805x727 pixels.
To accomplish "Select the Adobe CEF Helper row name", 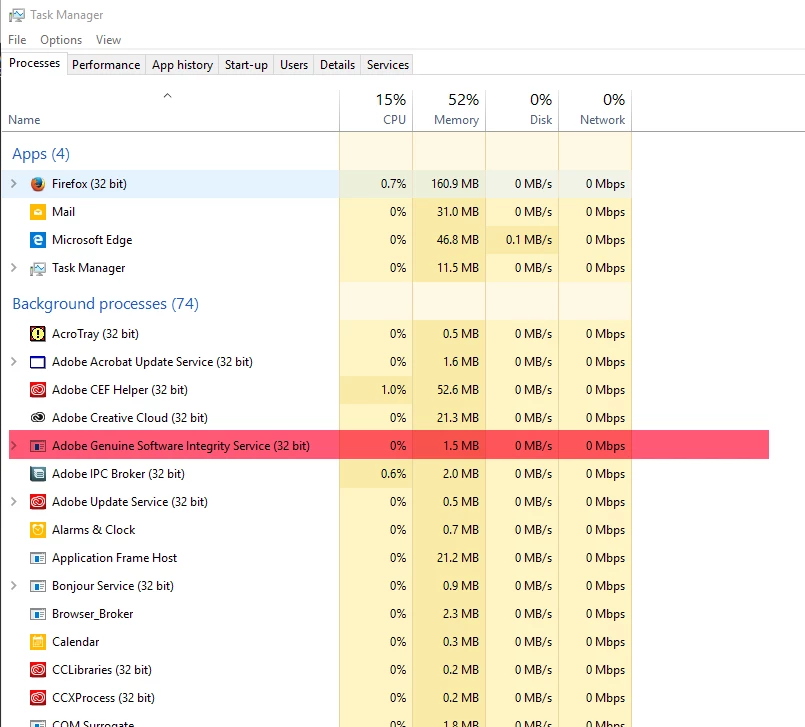I will coord(120,390).
